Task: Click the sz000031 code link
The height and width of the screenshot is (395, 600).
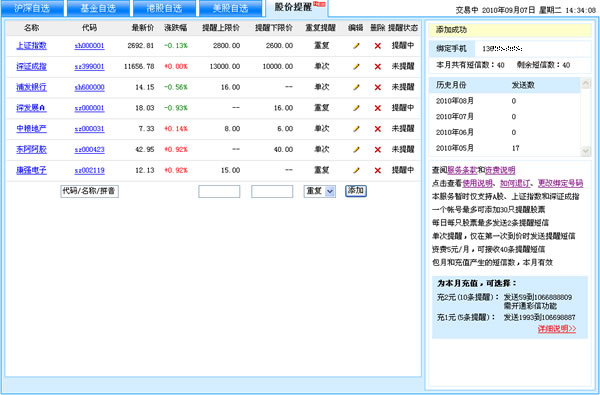Action: (x=90, y=129)
